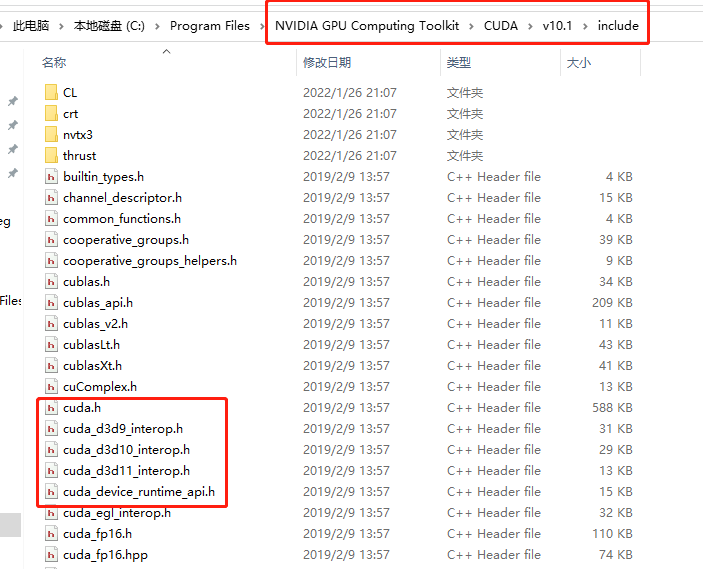Expand the chevron after v10.1 breadcrumb
Image resolution: width=703 pixels, height=569 pixels.
click(x=585, y=26)
